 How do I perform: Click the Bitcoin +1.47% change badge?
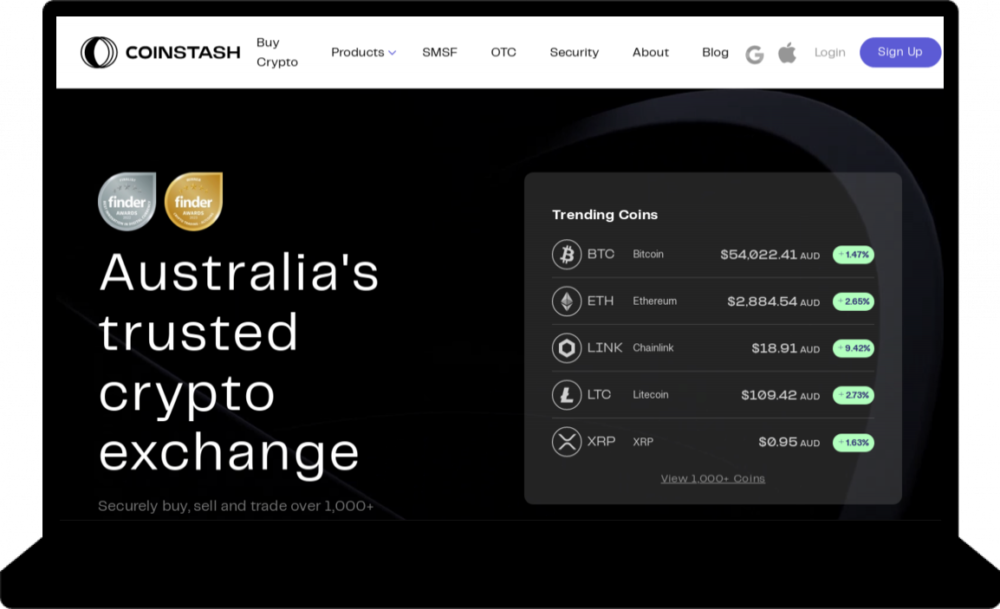(853, 254)
